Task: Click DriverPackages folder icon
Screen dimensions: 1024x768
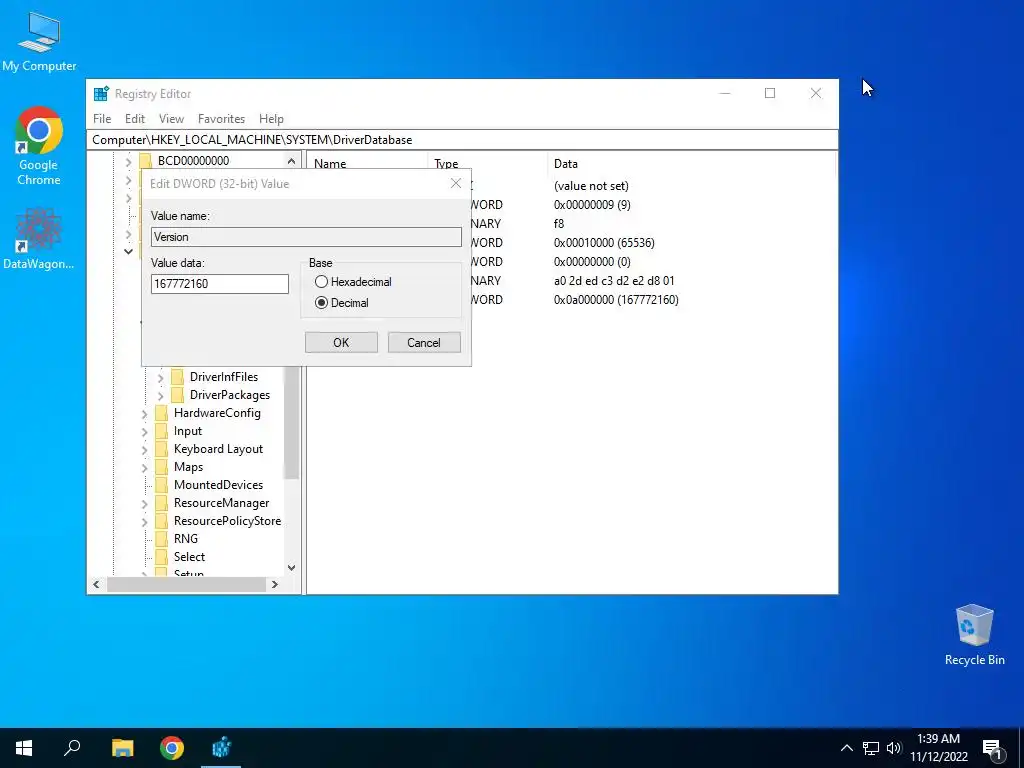Action: [177, 395]
